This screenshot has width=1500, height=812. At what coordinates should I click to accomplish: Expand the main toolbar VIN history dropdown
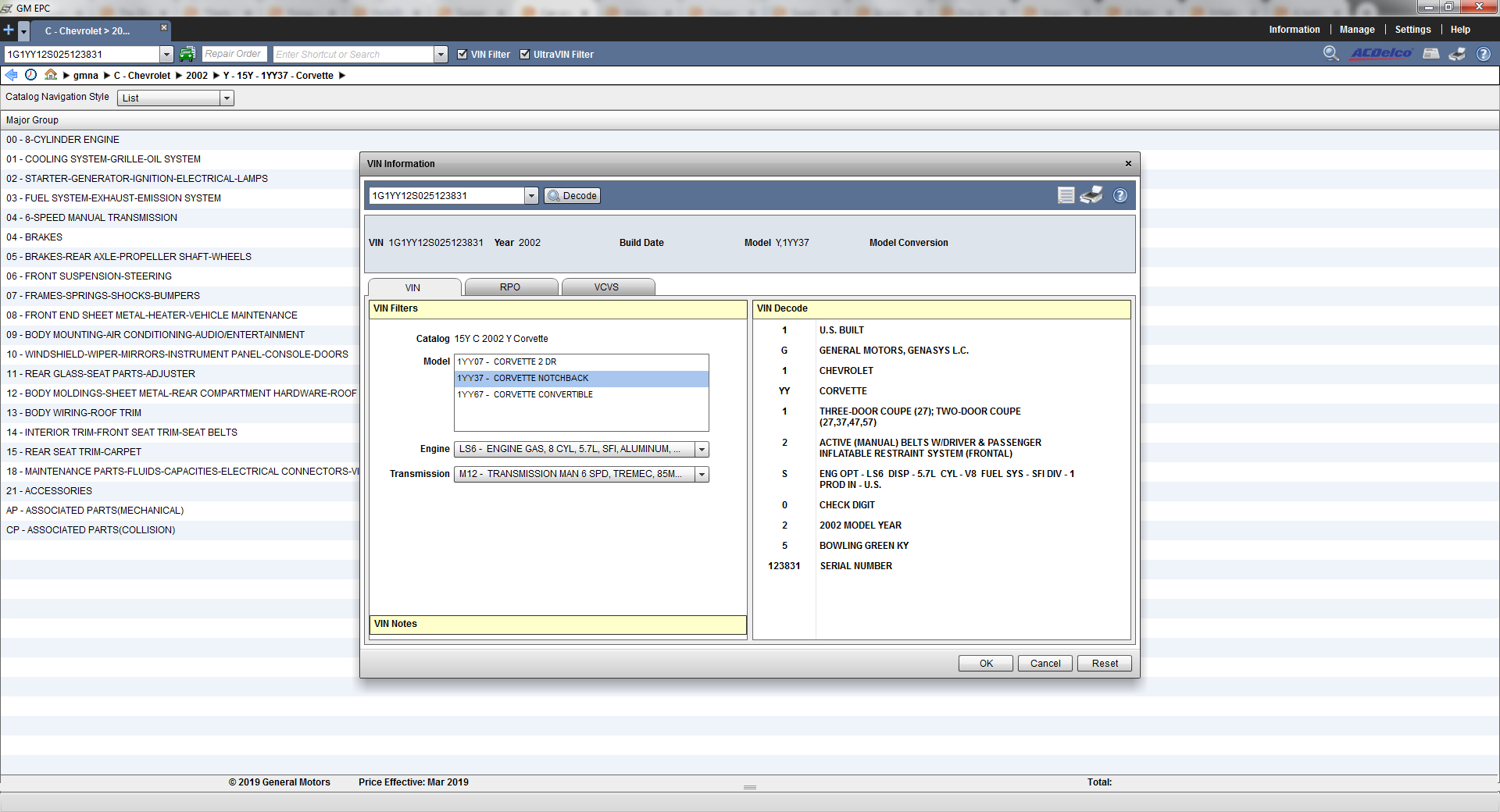click(x=166, y=55)
